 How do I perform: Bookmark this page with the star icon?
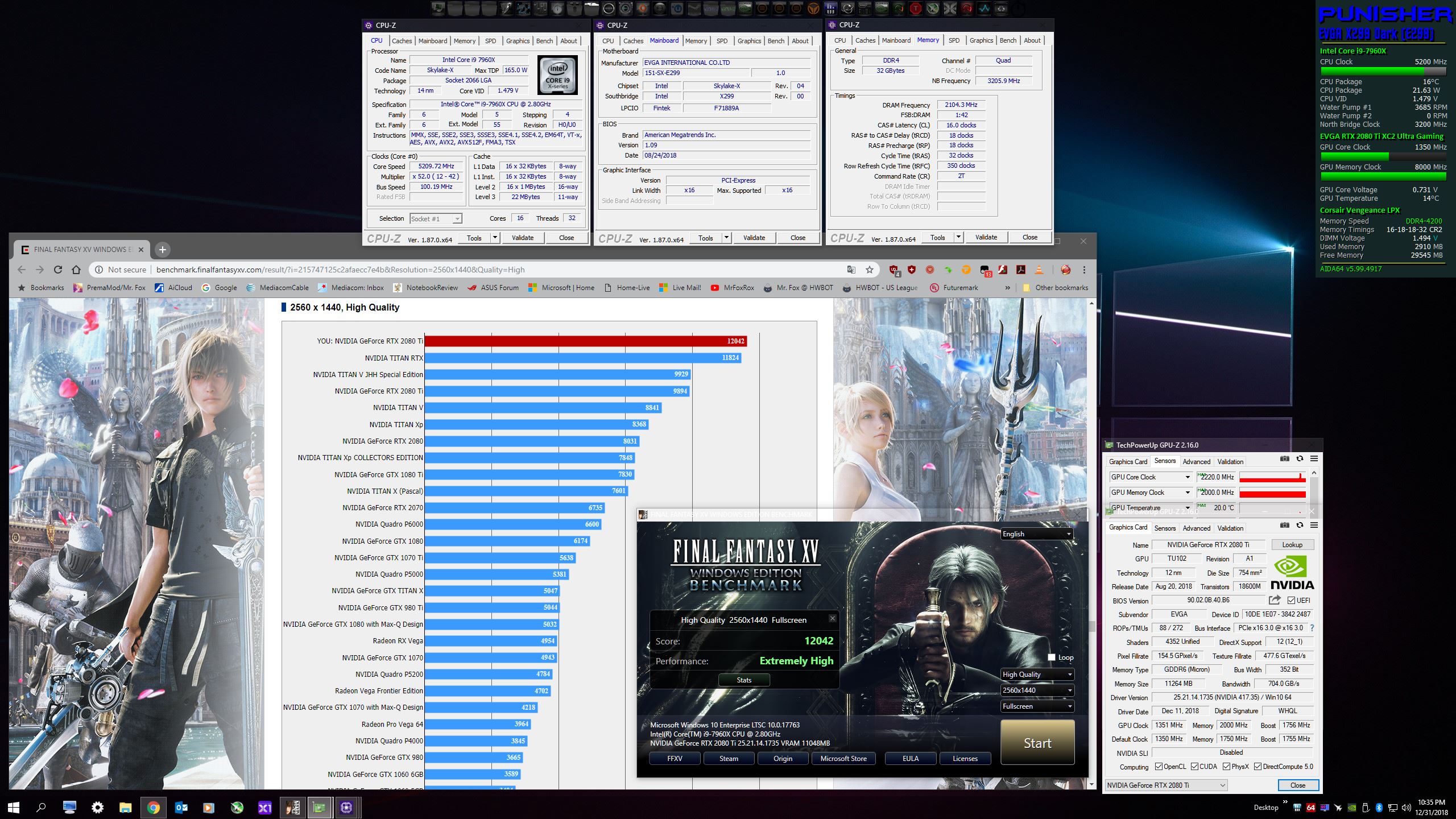(x=869, y=270)
